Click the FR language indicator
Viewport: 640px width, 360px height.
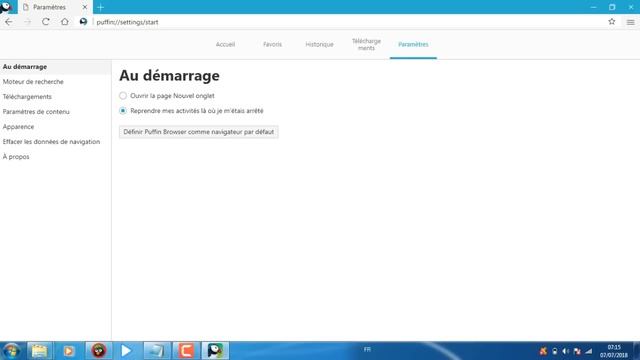[367, 350]
